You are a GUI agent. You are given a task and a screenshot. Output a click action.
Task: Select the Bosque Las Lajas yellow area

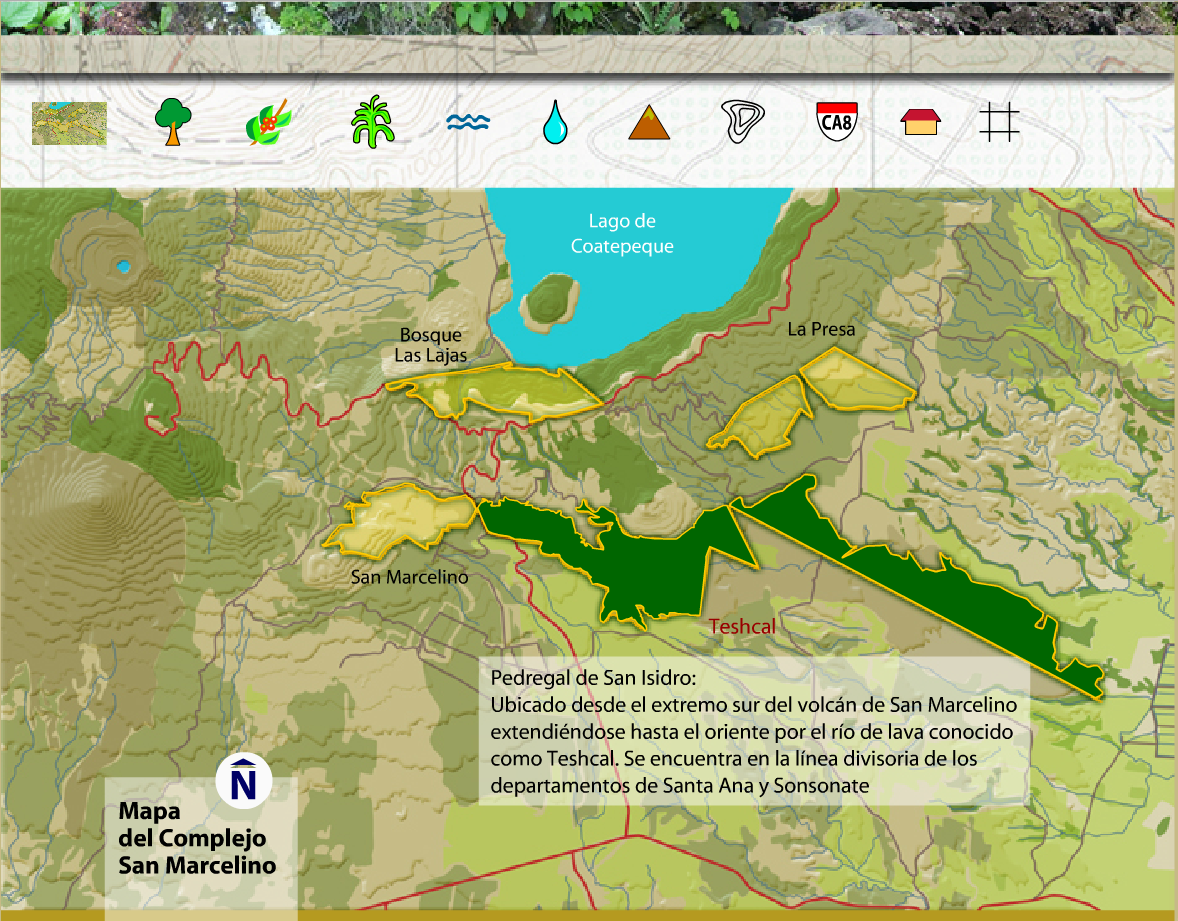tap(500, 390)
